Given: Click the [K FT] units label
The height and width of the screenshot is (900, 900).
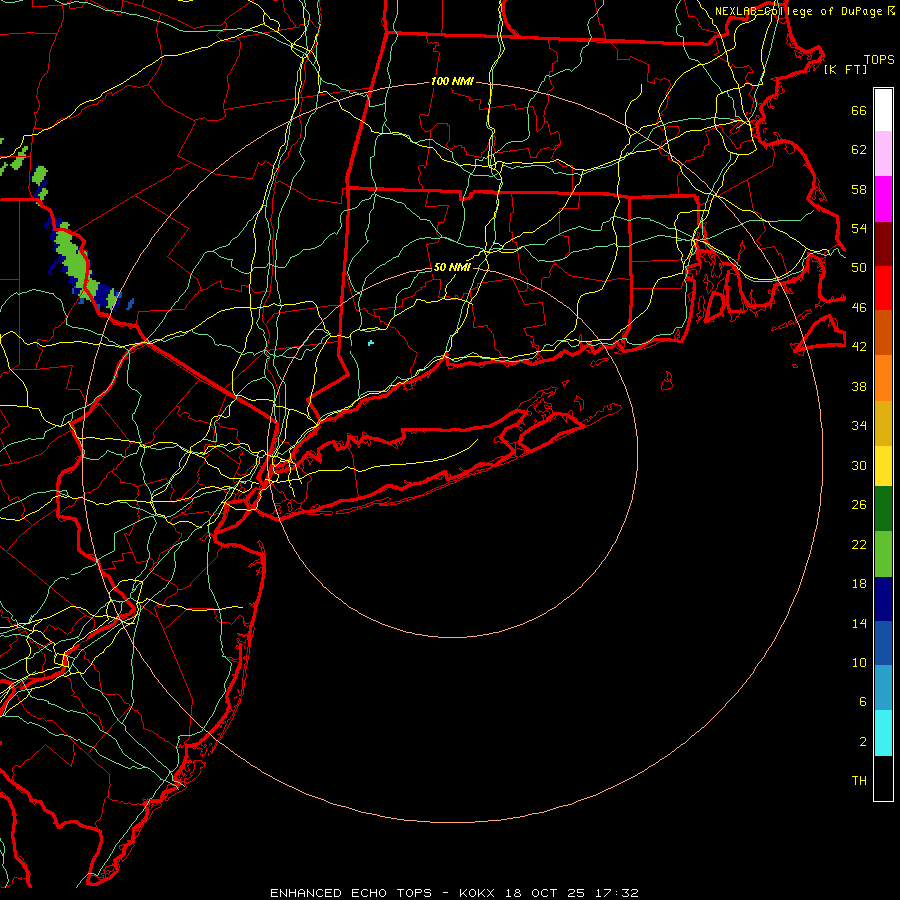Looking at the screenshot, I should [x=845, y=69].
